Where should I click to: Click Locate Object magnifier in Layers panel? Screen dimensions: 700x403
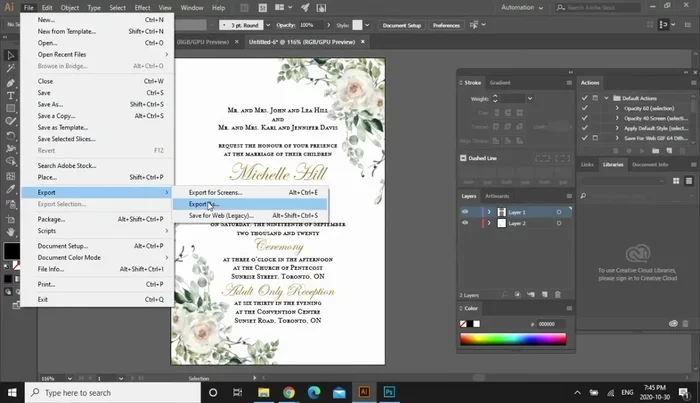click(504, 295)
